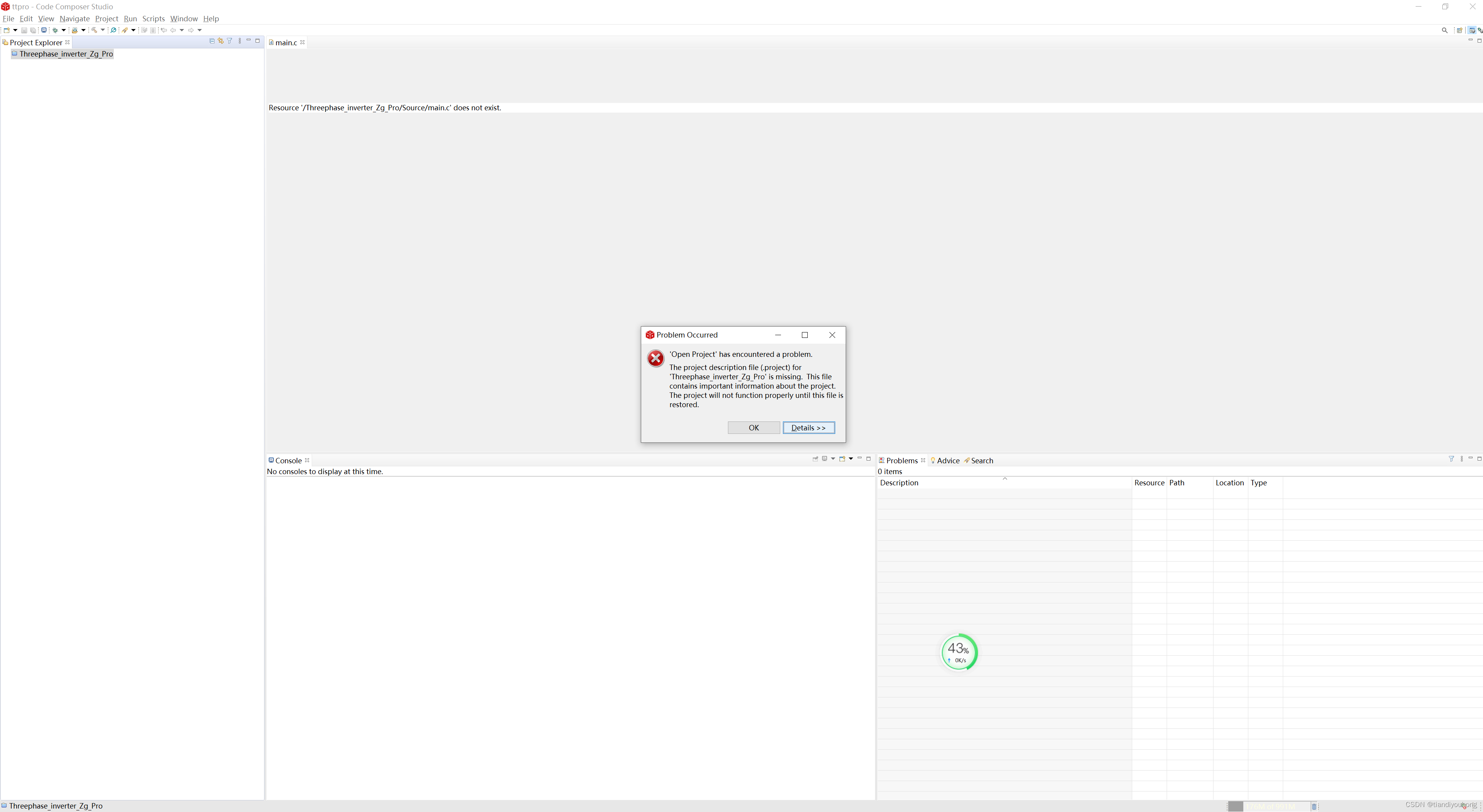Close the main.c editor tab
This screenshot has width=1483, height=812.
coord(302,42)
